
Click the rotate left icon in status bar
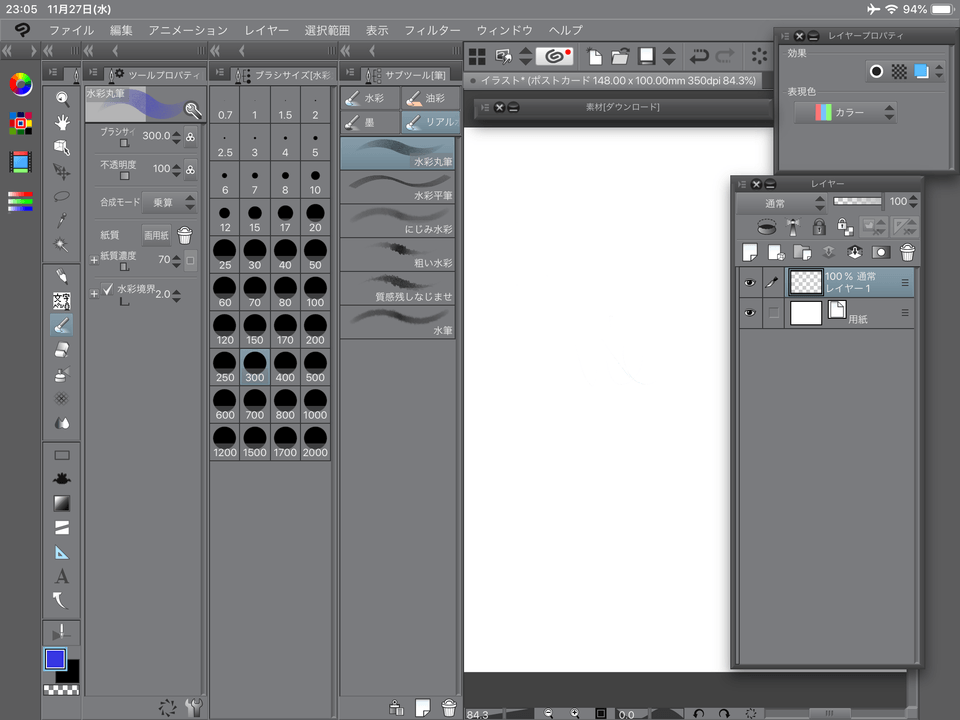[699, 713]
